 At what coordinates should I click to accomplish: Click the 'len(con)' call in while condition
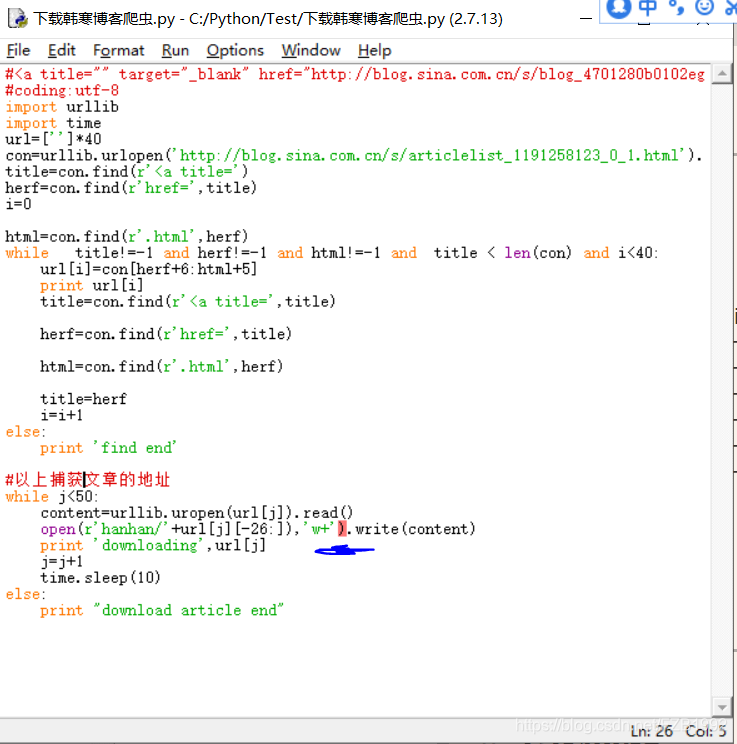538,252
